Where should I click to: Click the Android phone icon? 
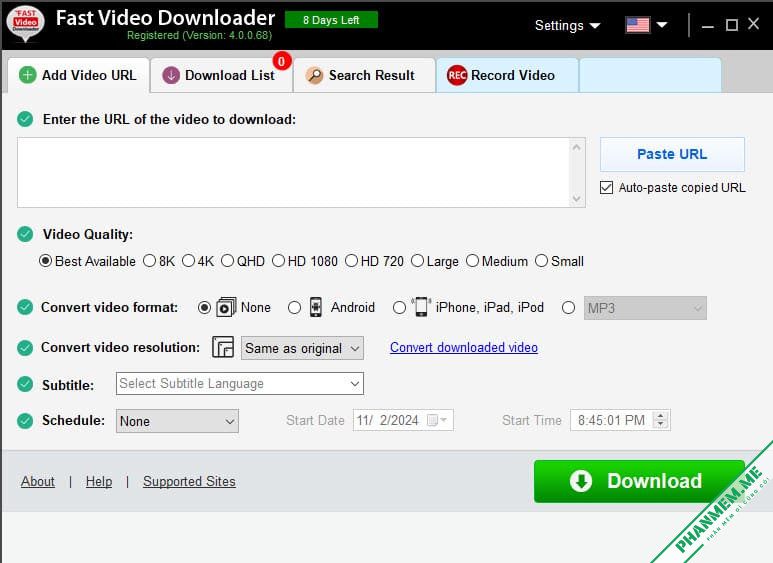(x=316, y=307)
